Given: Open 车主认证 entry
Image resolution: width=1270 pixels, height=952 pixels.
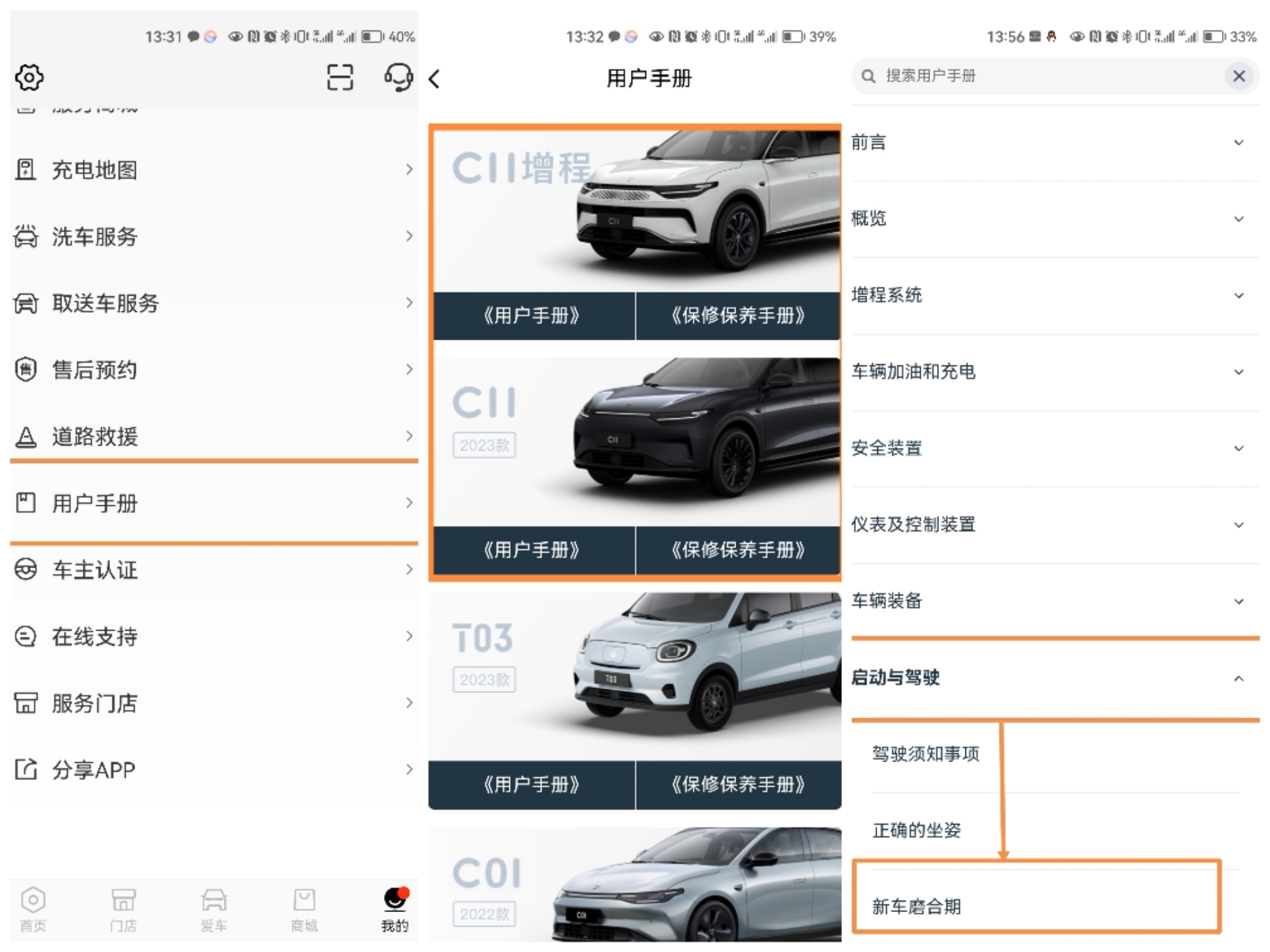Looking at the screenshot, I should (x=214, y=569).
